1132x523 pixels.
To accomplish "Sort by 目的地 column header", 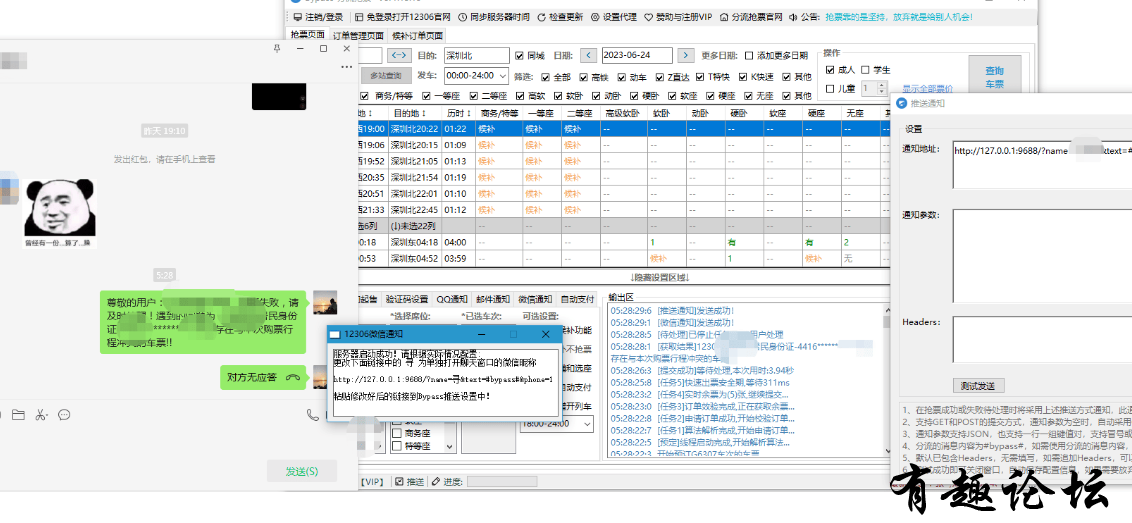I will point(409,113).
